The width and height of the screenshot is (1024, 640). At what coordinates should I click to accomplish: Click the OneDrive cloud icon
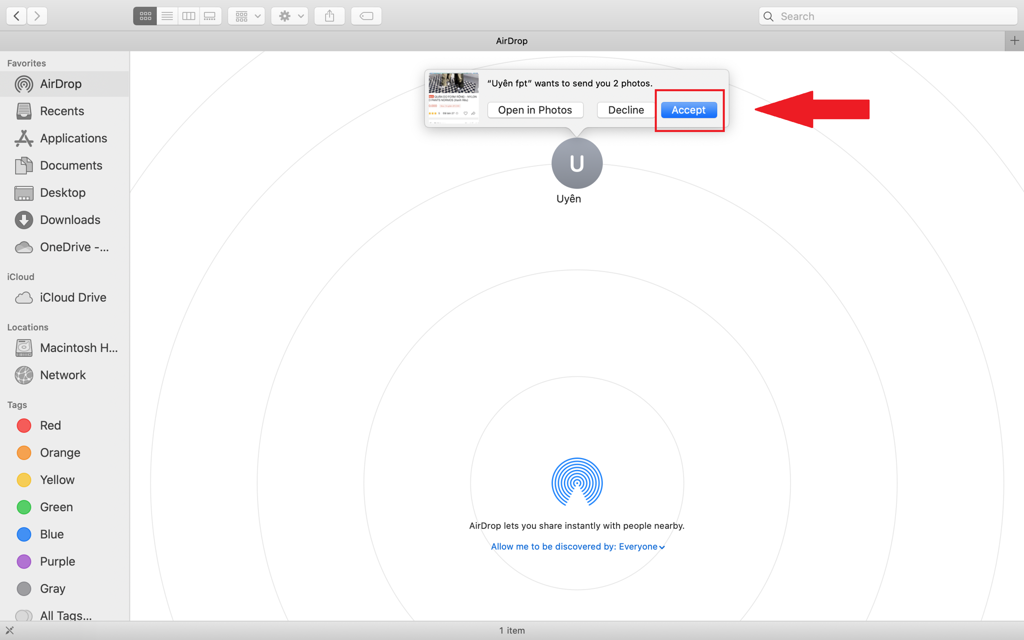coord(24,248)
